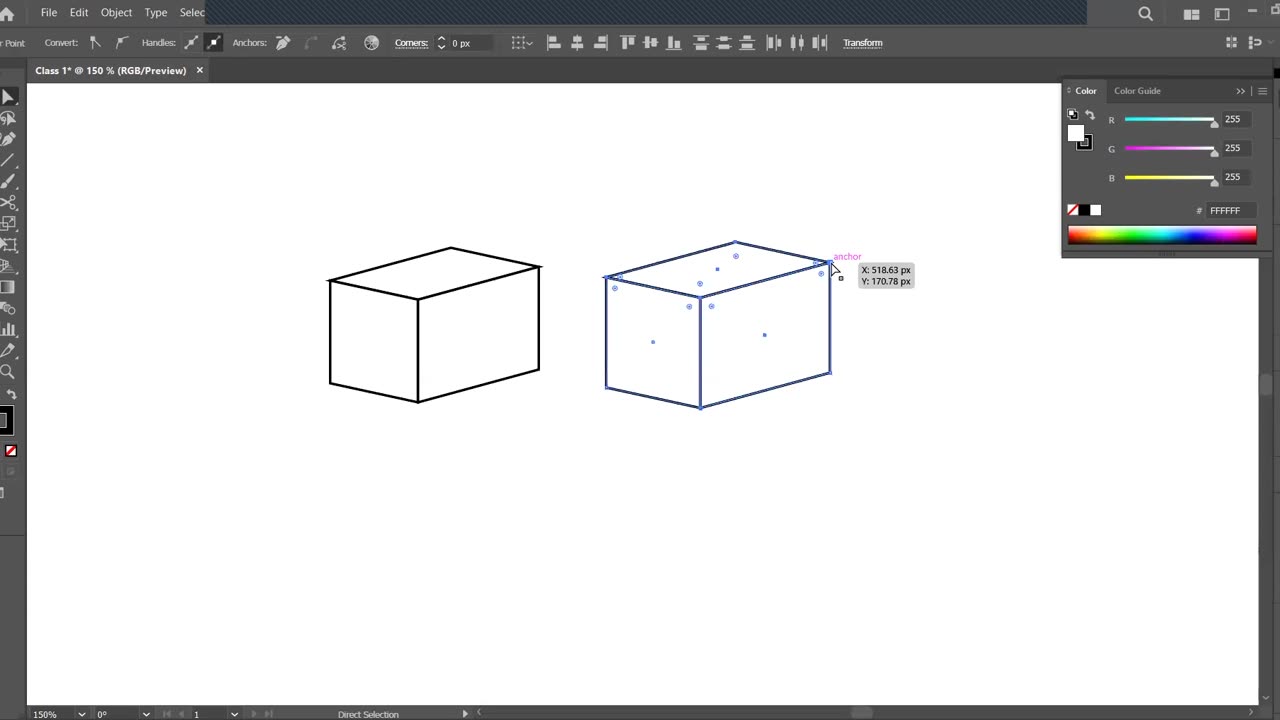The width and height of the screenshot is (1280, 720).
Task: Set the None swatch in the left toolbar
Action: [11, 451]
